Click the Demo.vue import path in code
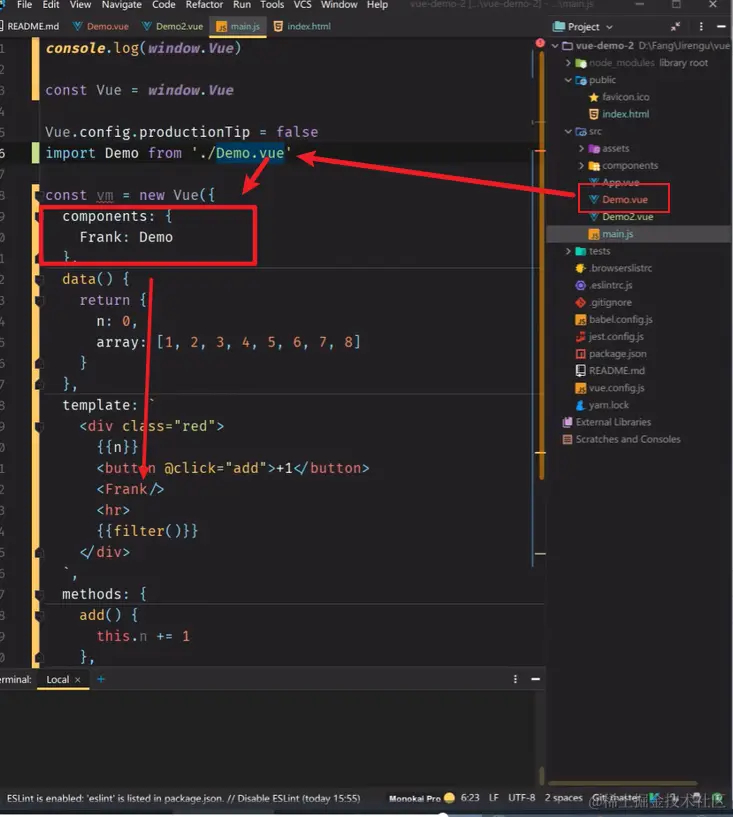Viewport: 733px width, 817px height. (250, 153)
